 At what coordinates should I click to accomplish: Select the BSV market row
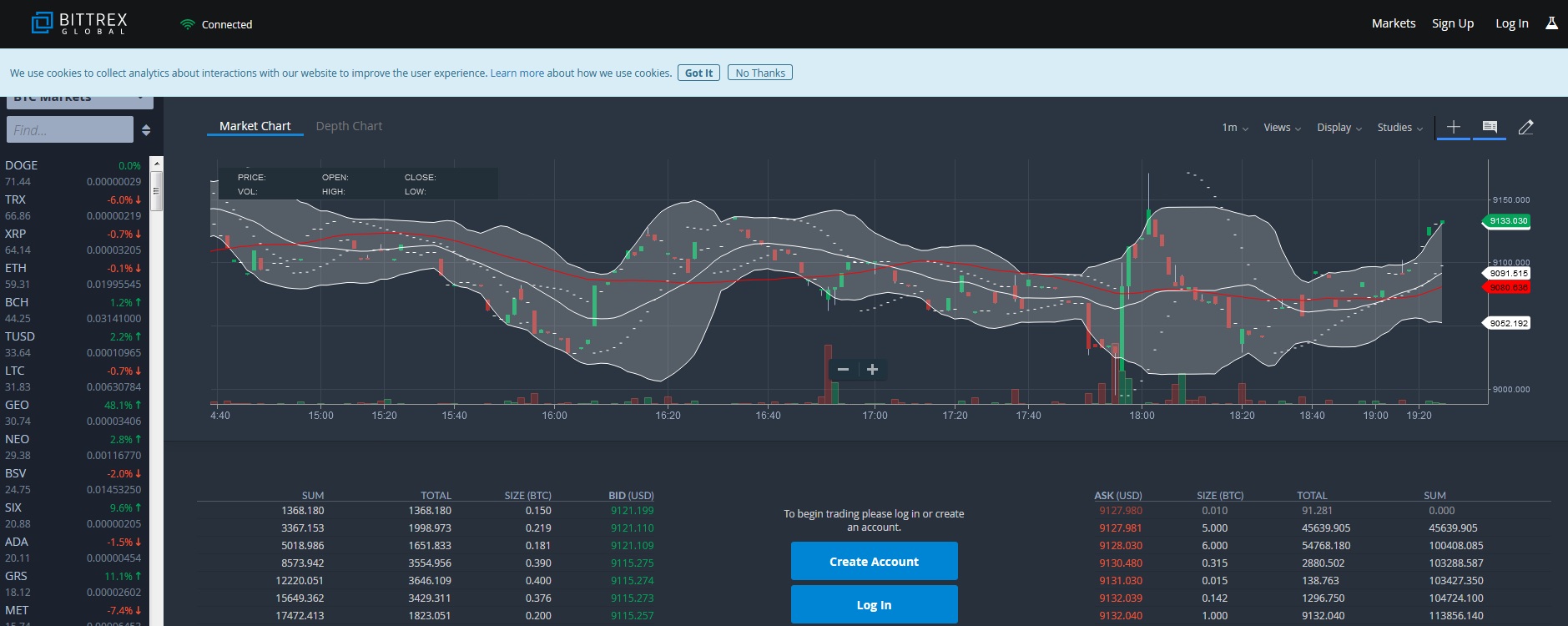(x=73, y=482)
